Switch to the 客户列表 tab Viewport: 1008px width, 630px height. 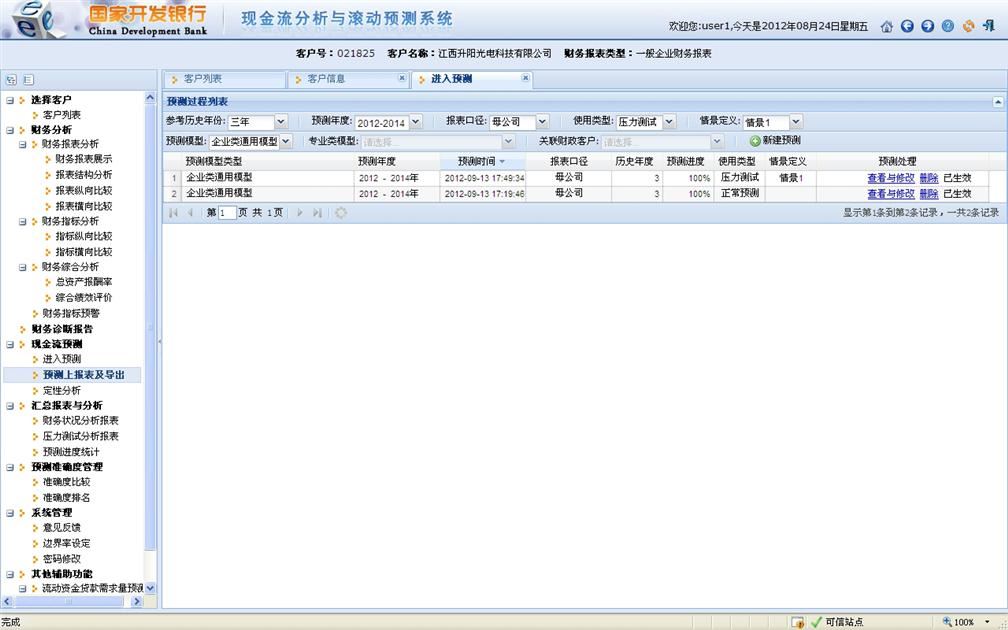[x=224, y=79]
